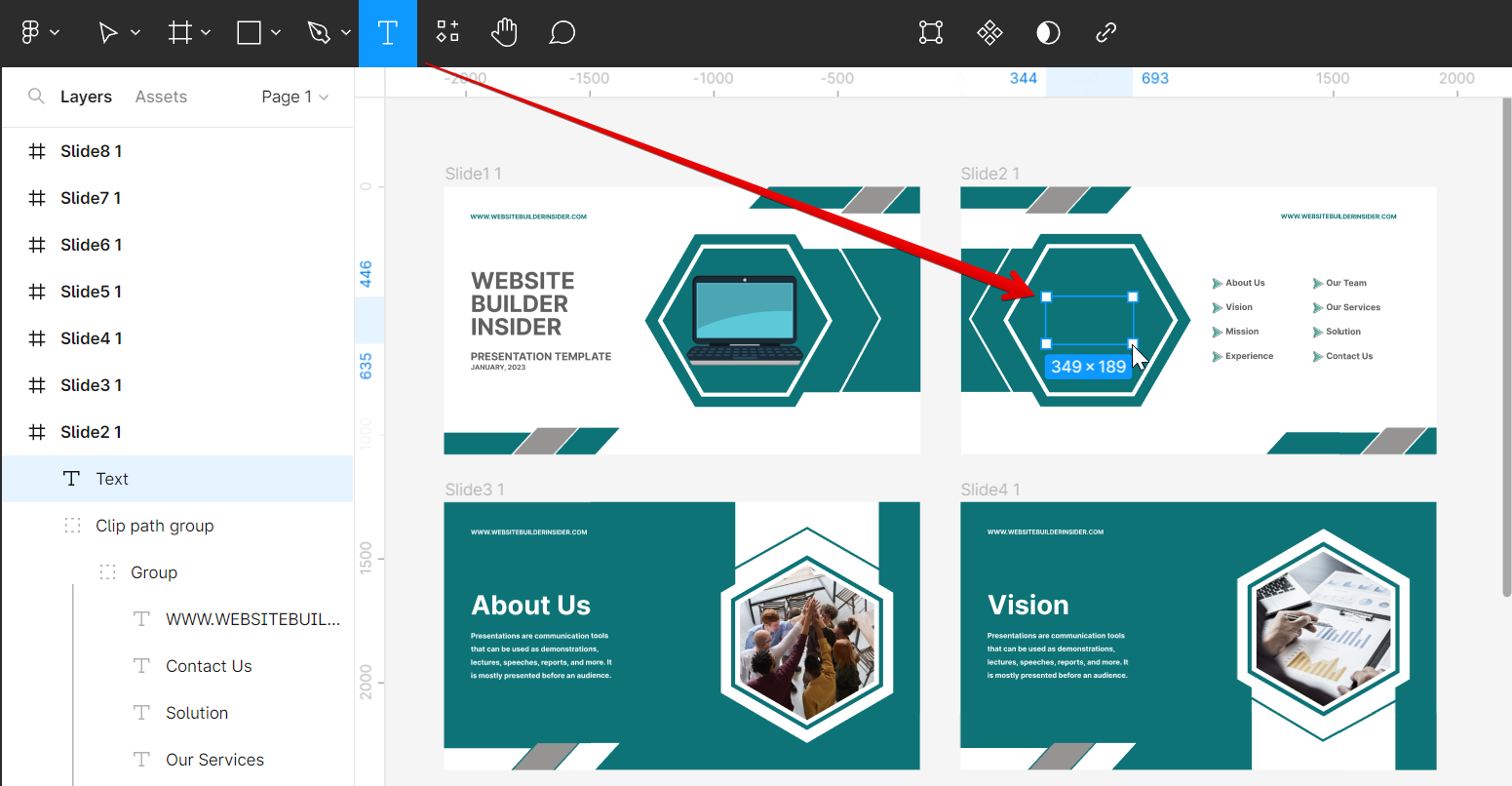Click the Edit object icon
Viewport: 1512px width, 786px height.
(x=931, y=33)
